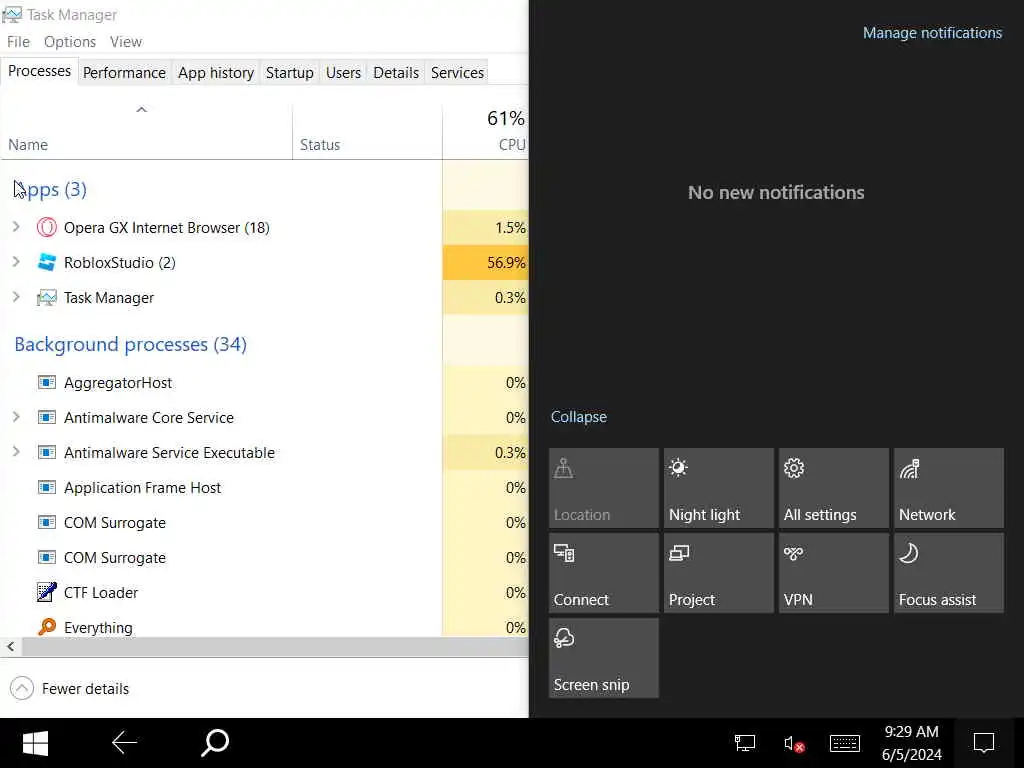Click Background processes (34) group header
The width and height of the screenshot is (1024, 768).
(131, 344)
